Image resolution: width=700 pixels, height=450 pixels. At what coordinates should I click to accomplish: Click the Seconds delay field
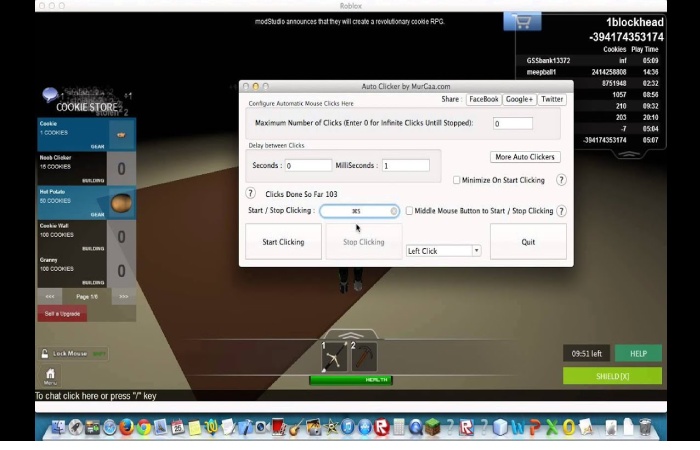[308, 166]
